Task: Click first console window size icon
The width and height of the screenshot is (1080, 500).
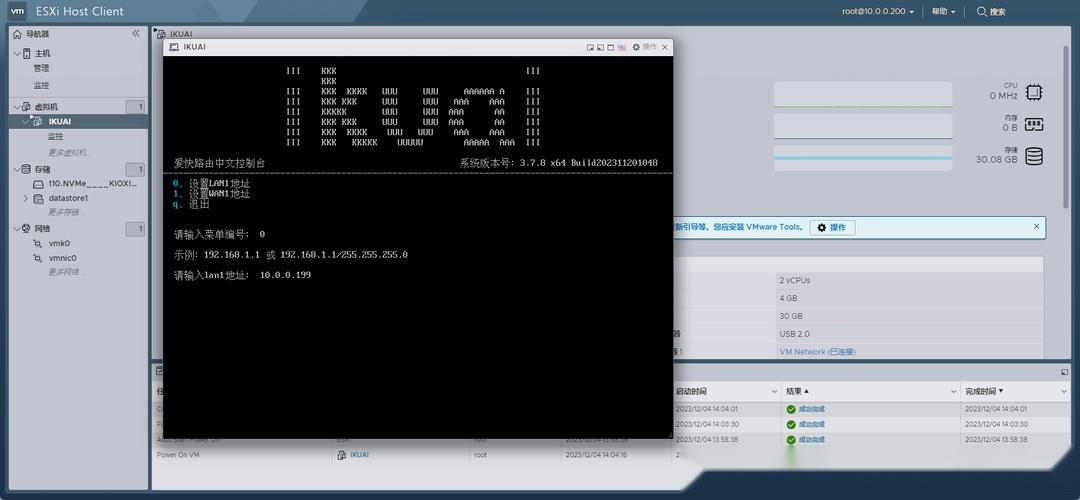Action: click(x=590, y=48)
